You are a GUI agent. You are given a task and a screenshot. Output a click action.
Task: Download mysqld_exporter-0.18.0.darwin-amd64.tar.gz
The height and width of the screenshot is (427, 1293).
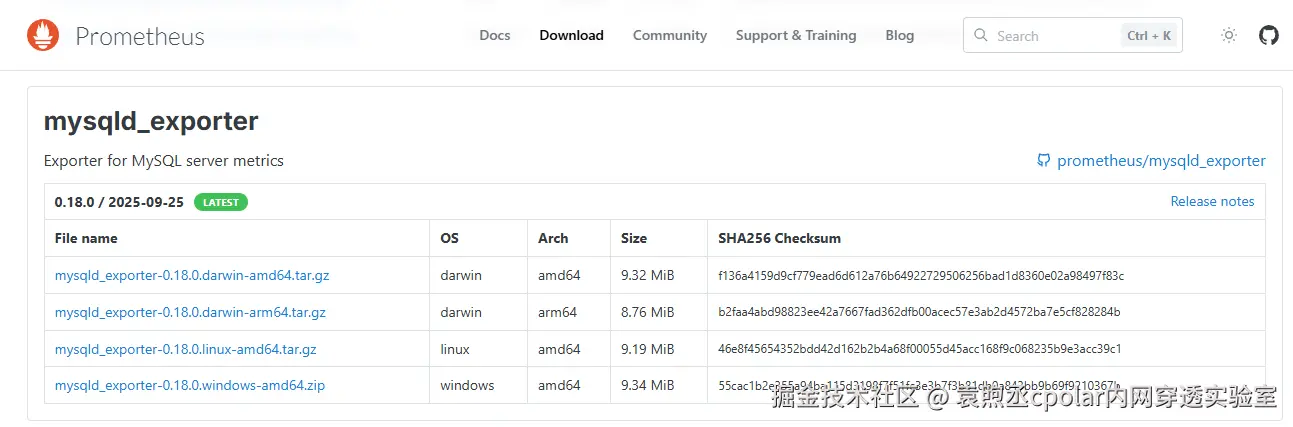point(192,275)
